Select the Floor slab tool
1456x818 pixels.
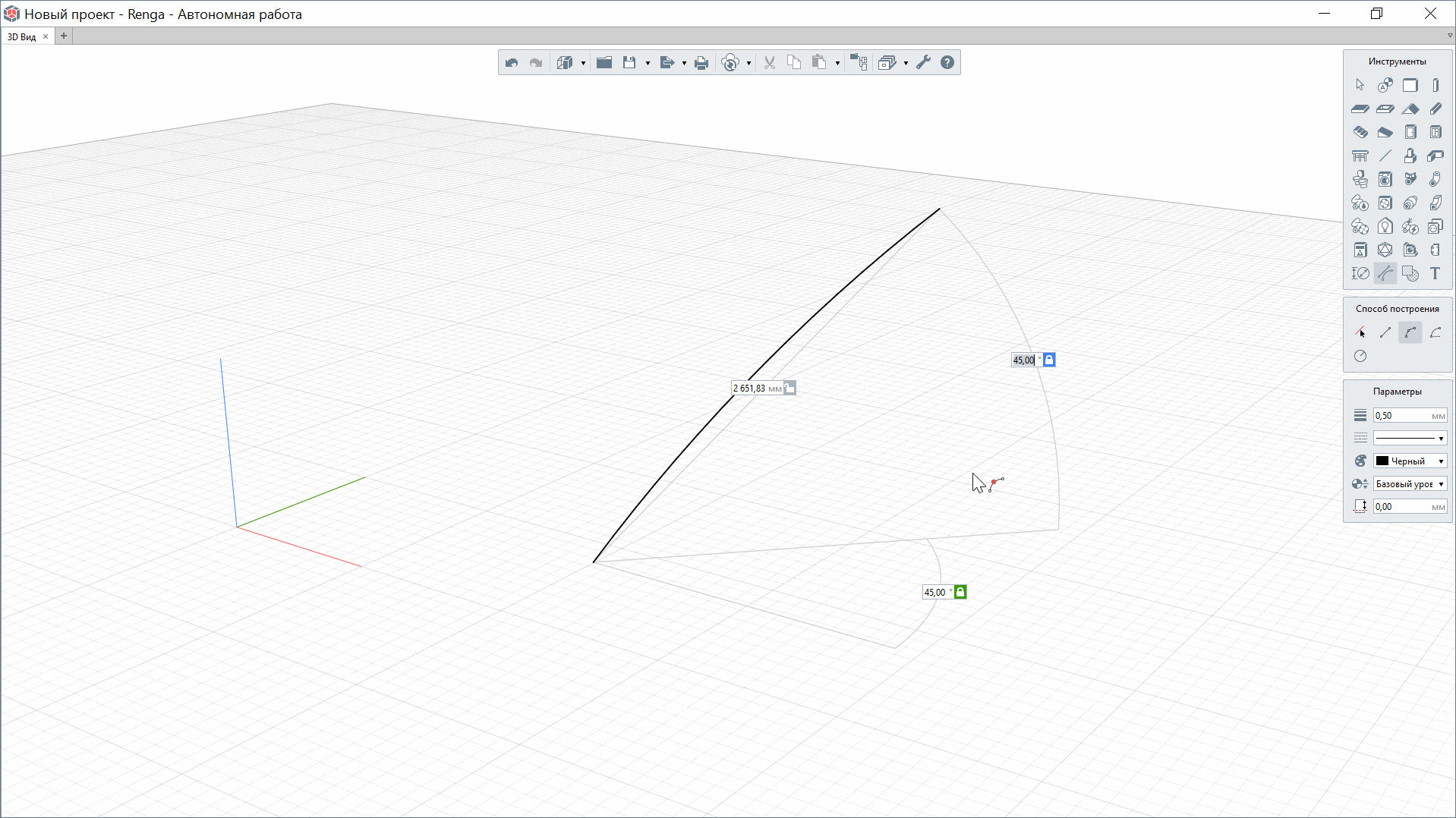point(1360,109)
